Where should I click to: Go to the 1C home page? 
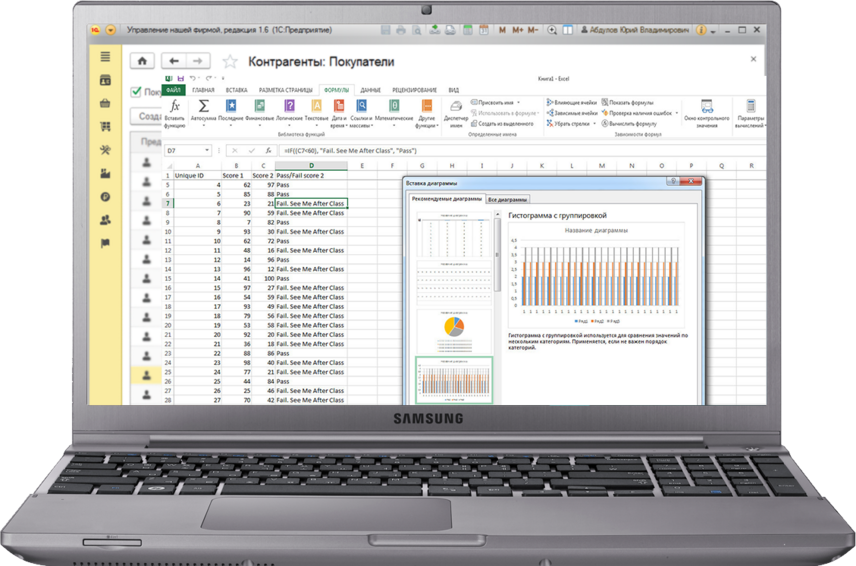[142, 61]
